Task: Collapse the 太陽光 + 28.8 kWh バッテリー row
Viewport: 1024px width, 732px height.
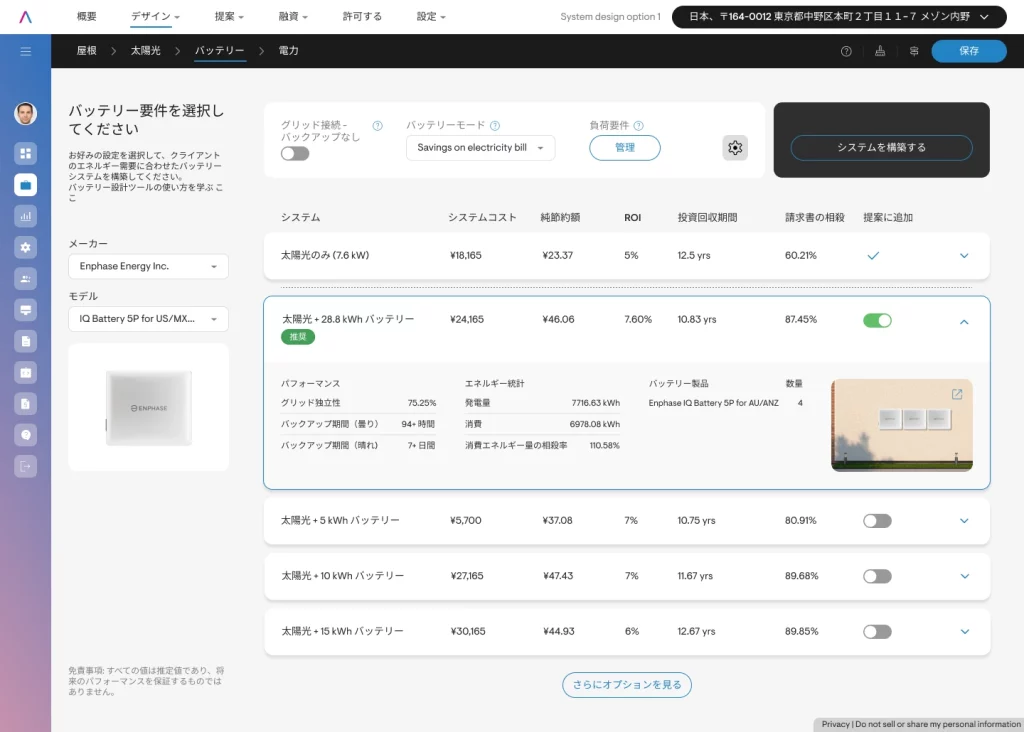Action: (964, 322)
